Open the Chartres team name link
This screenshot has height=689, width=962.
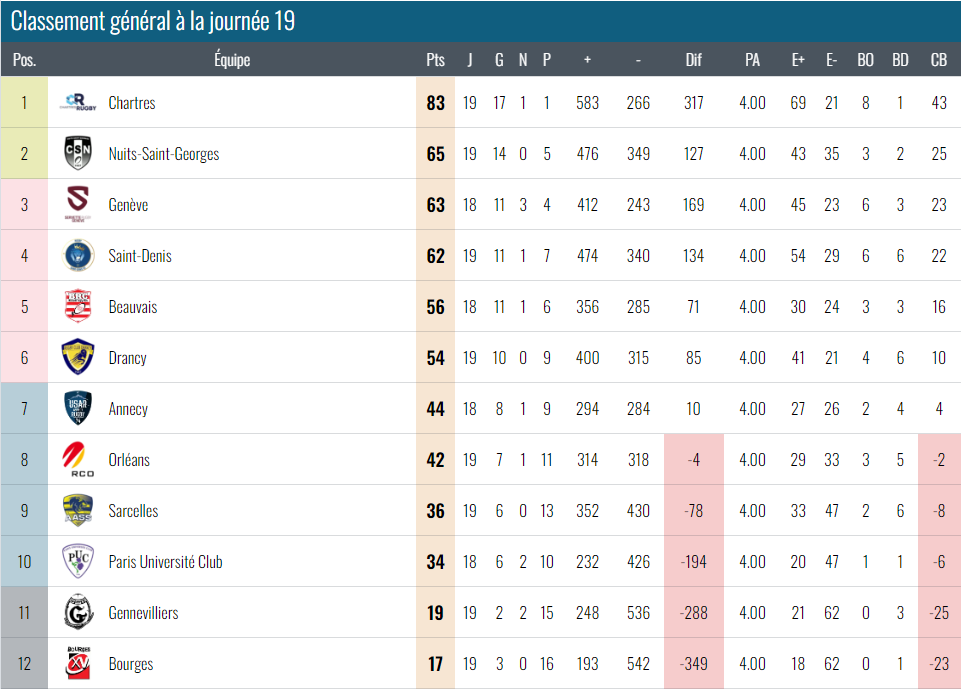tap(132, 103)
